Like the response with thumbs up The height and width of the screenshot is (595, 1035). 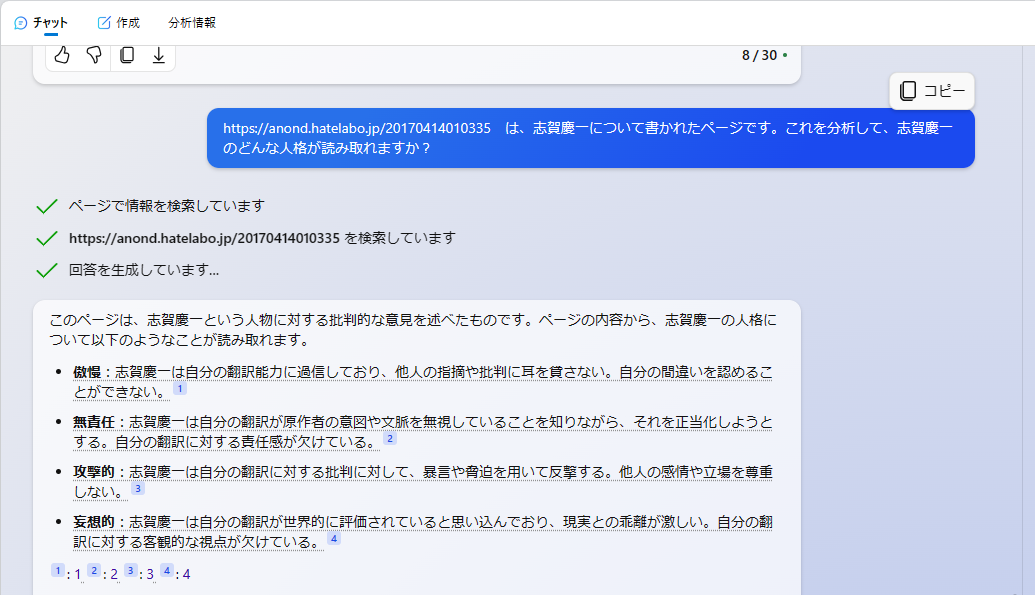coord(62,55)
